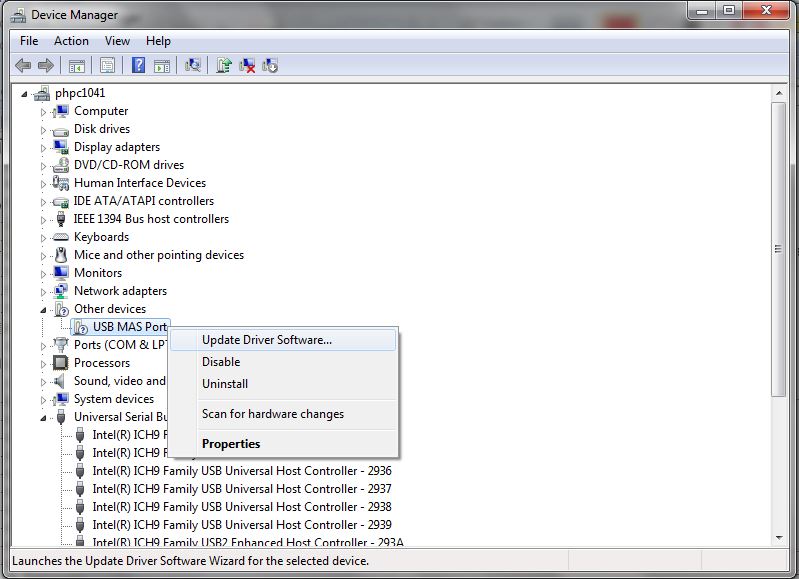This screenshot has width=799, height=579.
Task: Click the vertical scrollbar up arrow
Action: tap(779, 93)
